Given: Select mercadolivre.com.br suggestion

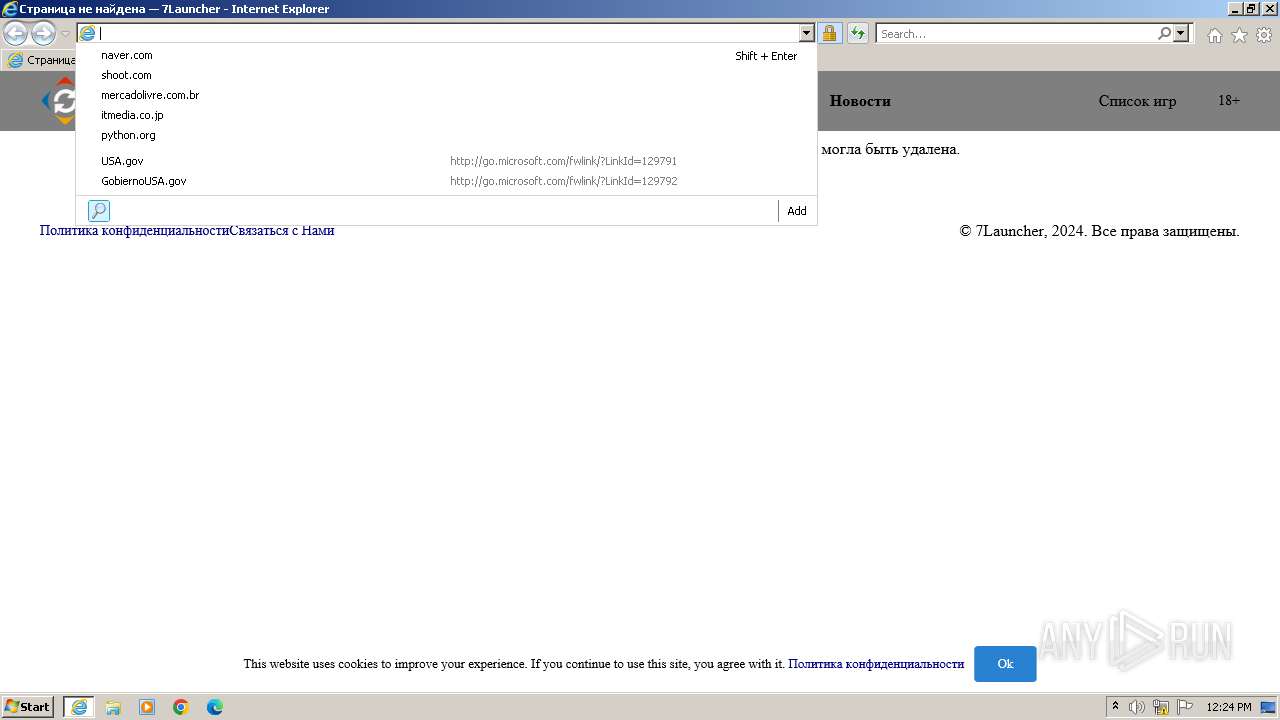Looking at the screenshot, I should 447,95.
